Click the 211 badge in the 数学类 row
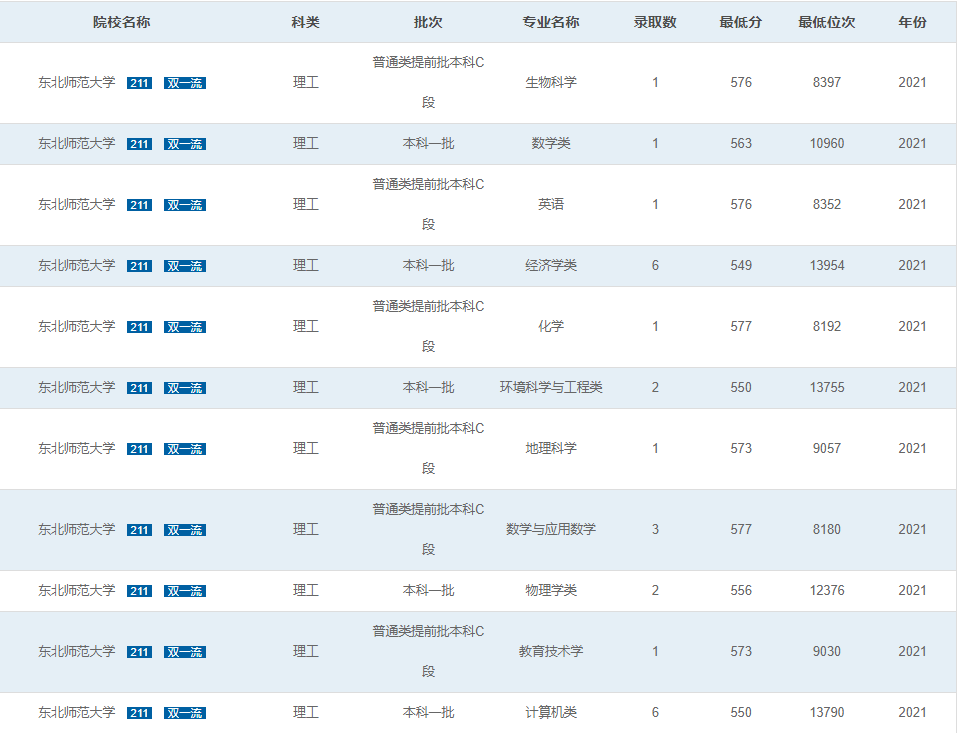This screenshot has height=733, width=957. pyautogui.click(x=139, y=144)
